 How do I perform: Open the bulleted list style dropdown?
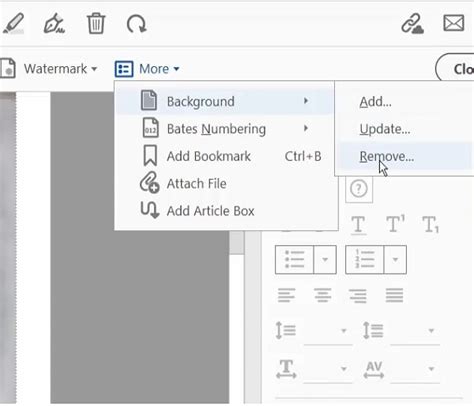[325, 260]
